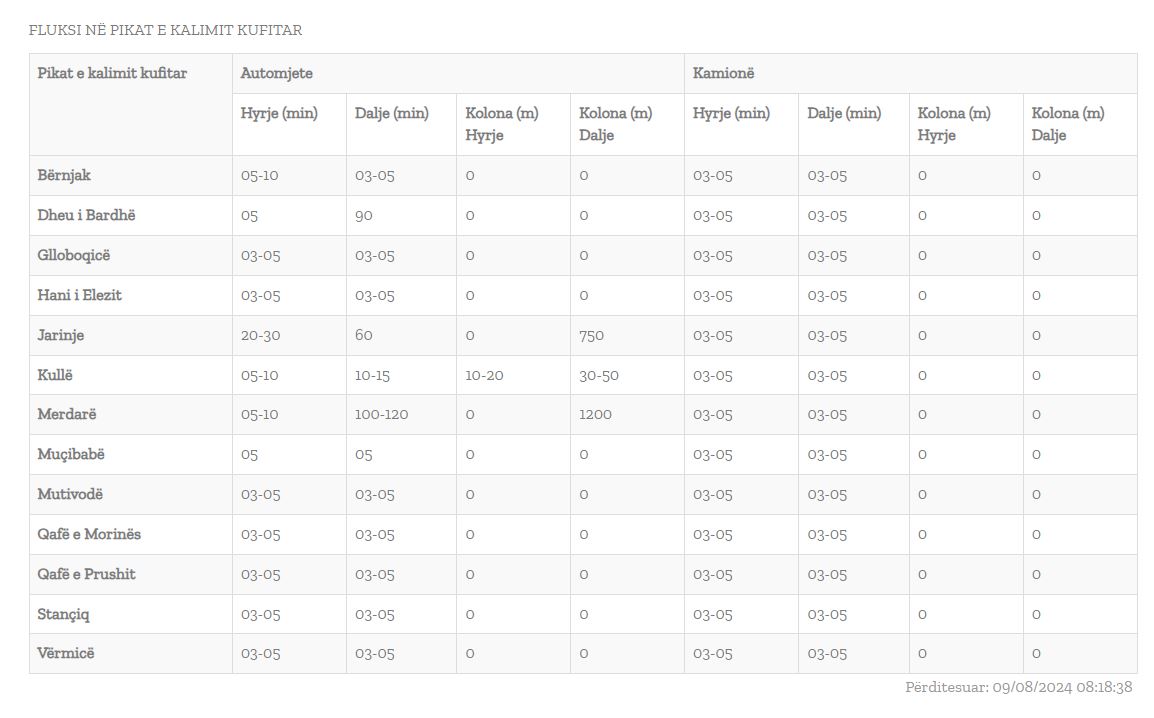The image size is (1154, 718).
Task: Select the Vërmicë border point label
Action: click(66, 653)
